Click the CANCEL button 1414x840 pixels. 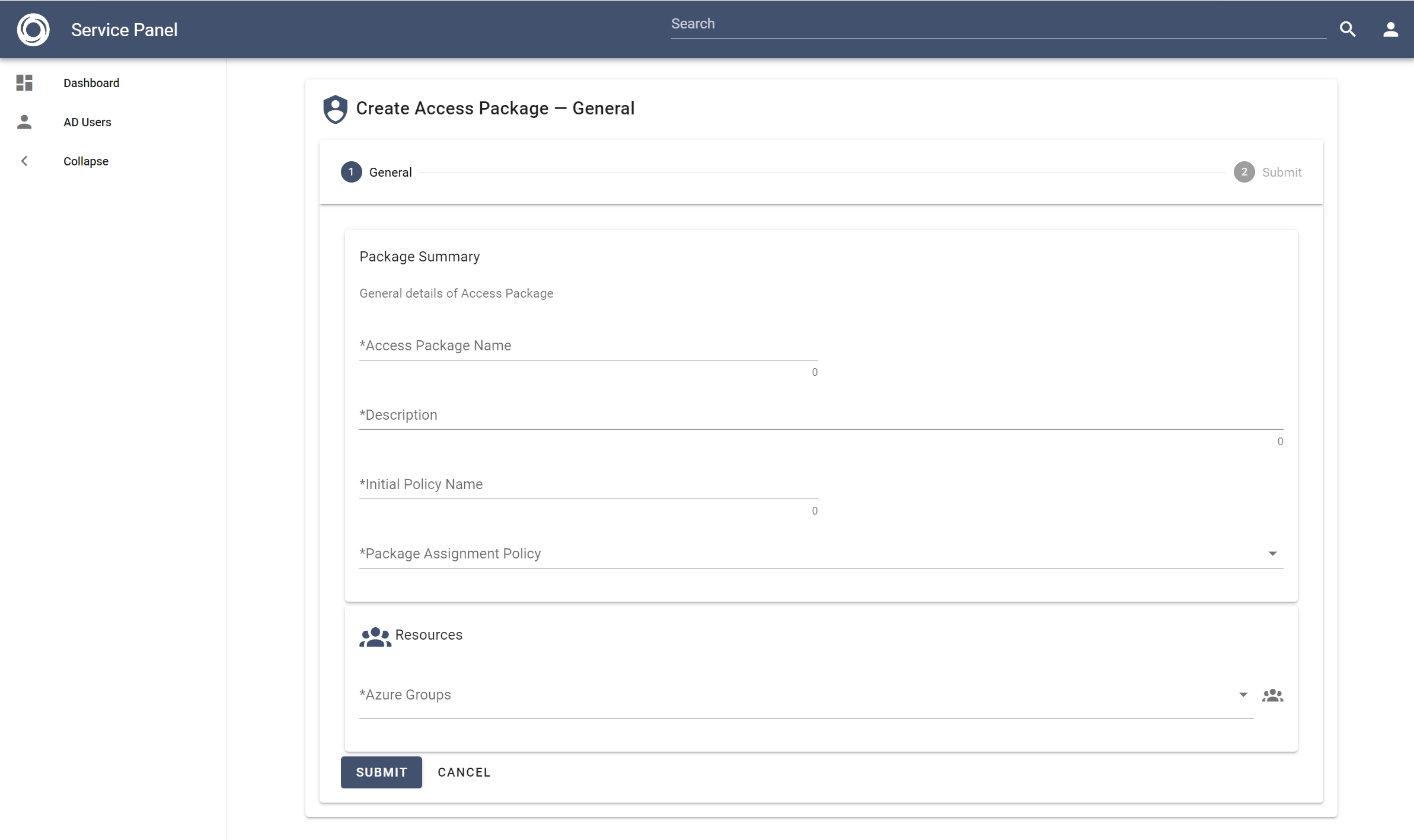pyautogui.click(x=464, y=772)
